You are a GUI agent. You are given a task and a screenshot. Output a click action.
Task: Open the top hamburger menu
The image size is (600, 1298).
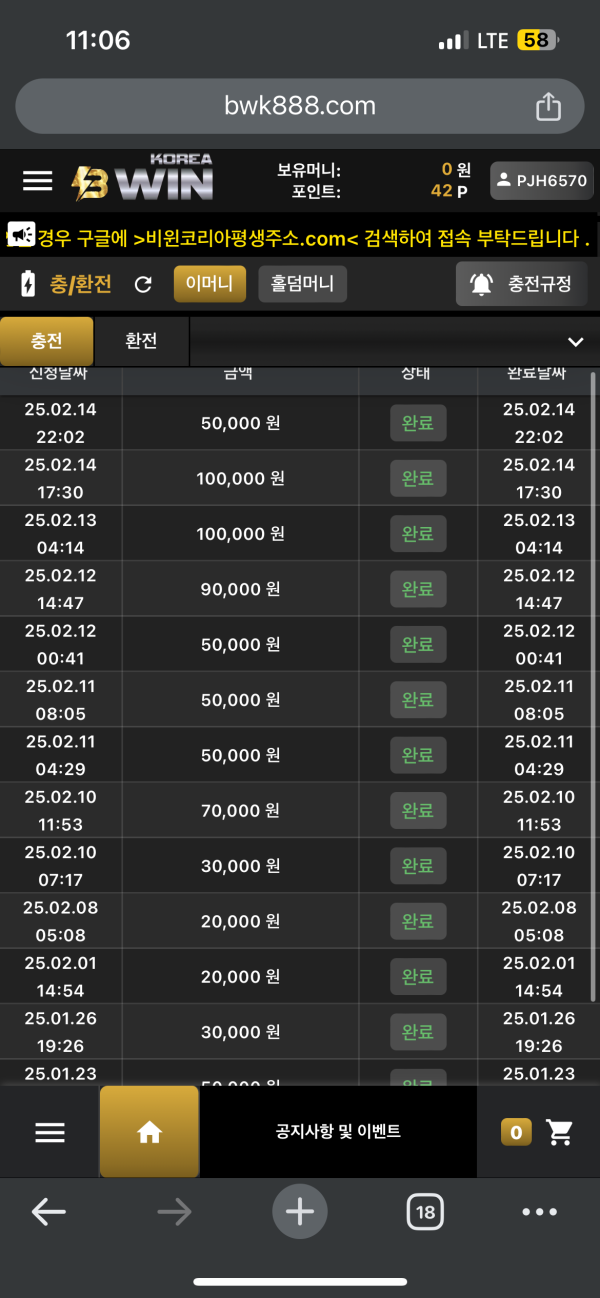click(37, 181)
